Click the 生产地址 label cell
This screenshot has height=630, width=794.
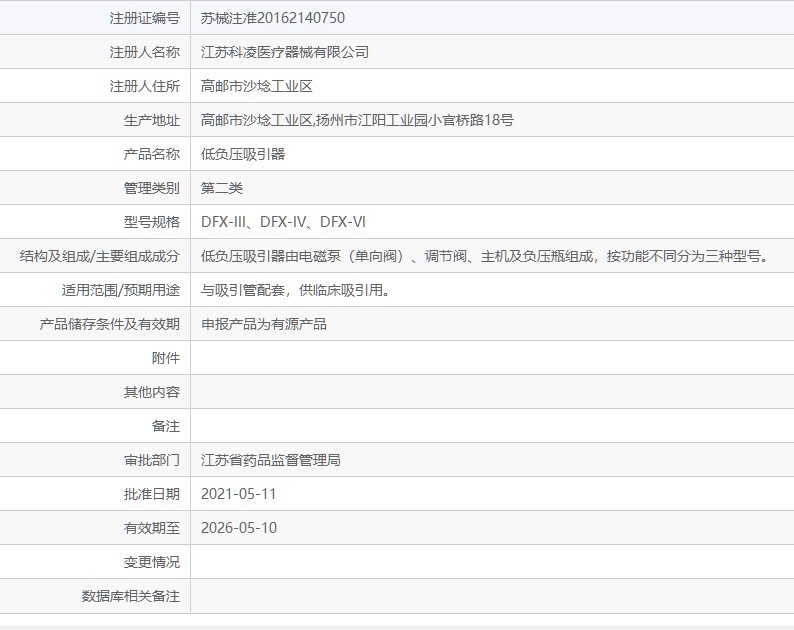coord(95,120)
